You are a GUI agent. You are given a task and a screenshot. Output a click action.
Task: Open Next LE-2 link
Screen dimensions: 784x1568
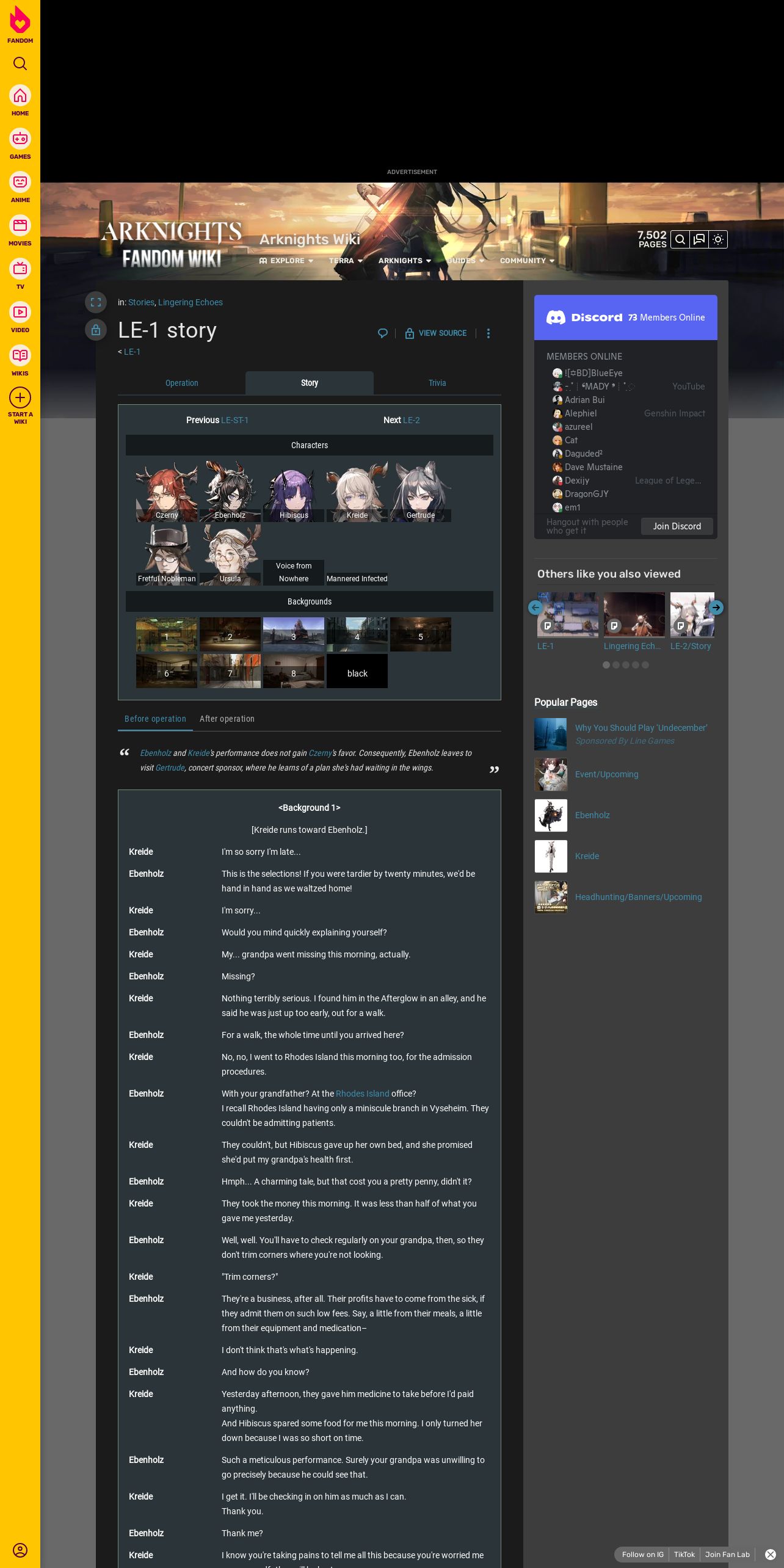412,420
